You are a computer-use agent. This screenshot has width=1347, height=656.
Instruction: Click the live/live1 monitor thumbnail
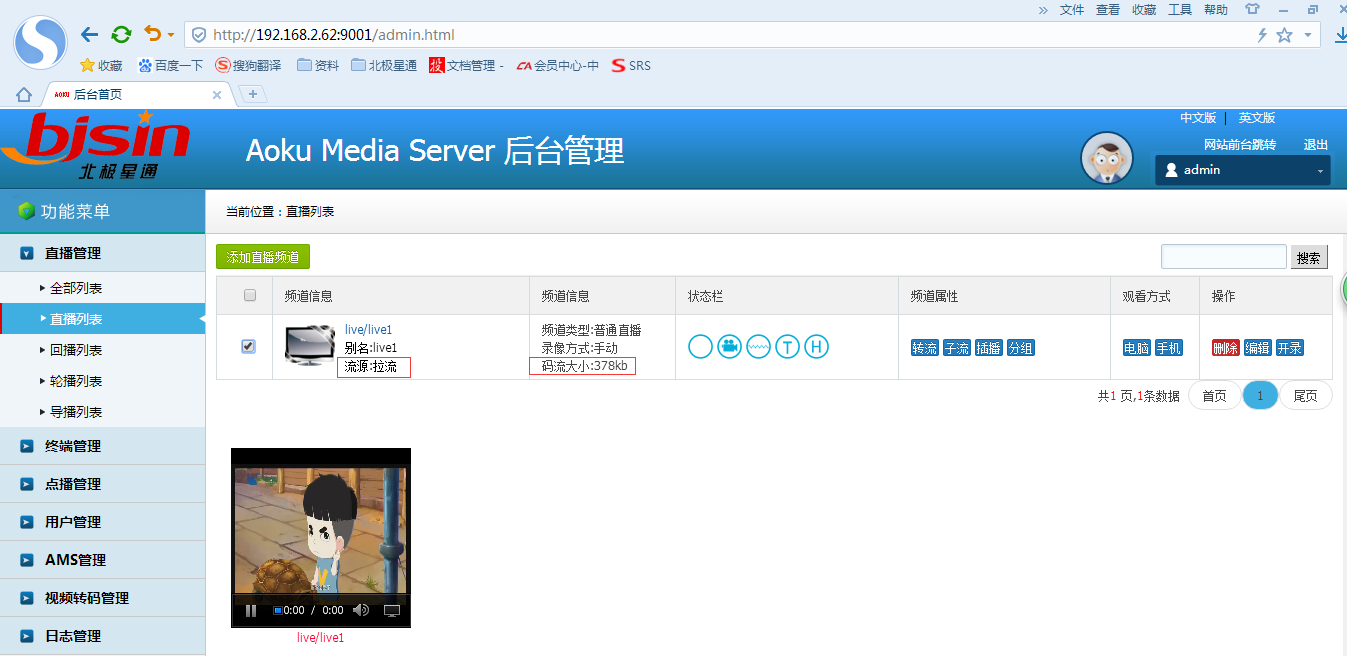310,345
